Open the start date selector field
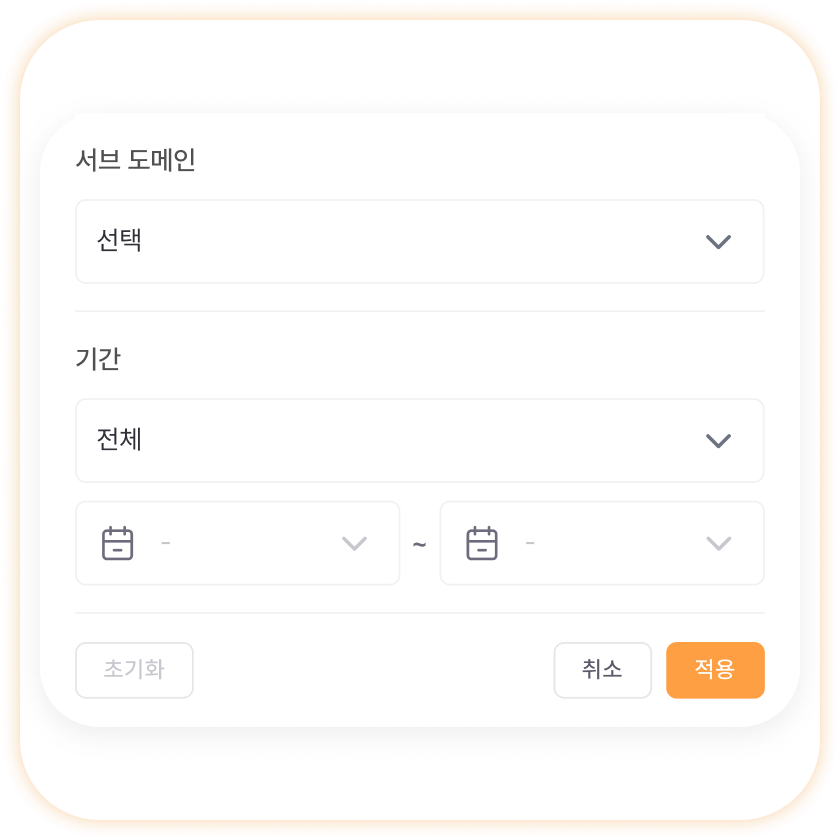 tap(238, 543)
